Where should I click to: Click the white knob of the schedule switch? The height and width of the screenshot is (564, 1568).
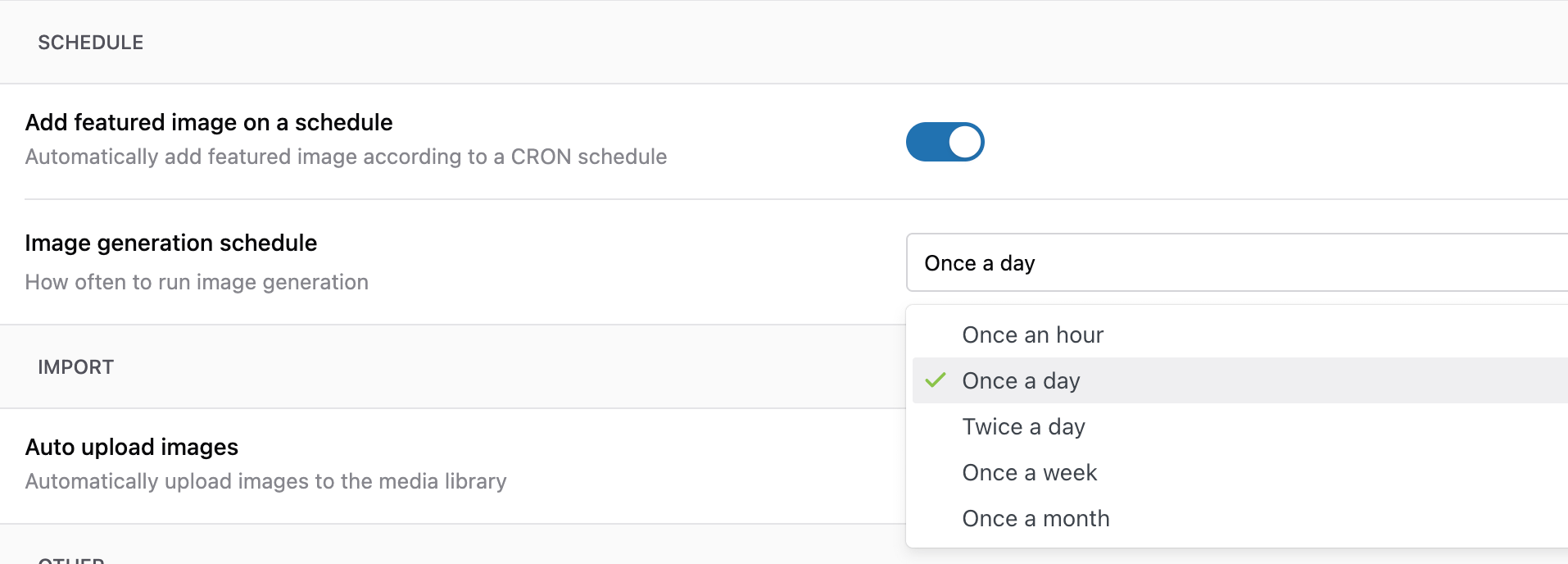(x=965, y=142)
